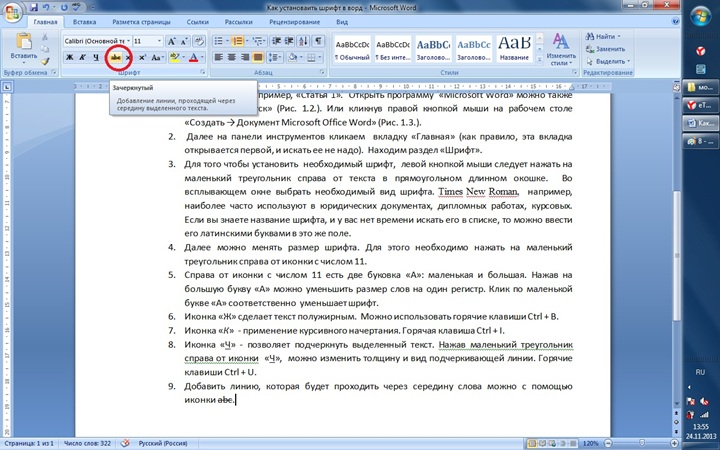Open multilevel list dropdown

(259, 41)
